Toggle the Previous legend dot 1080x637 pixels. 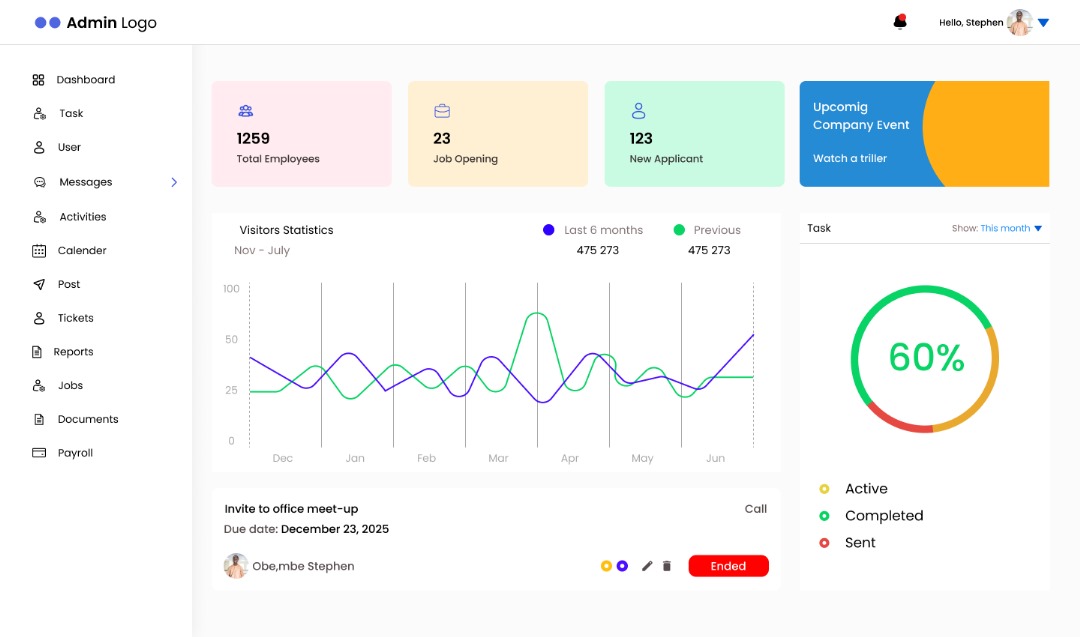click(x=679, y=230)
